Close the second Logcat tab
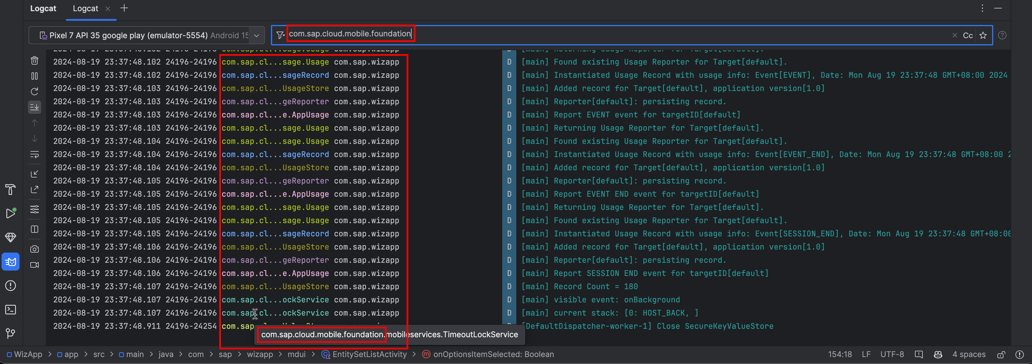The height and width of the screenshot is (364, 1032). (x=109, y=9)
